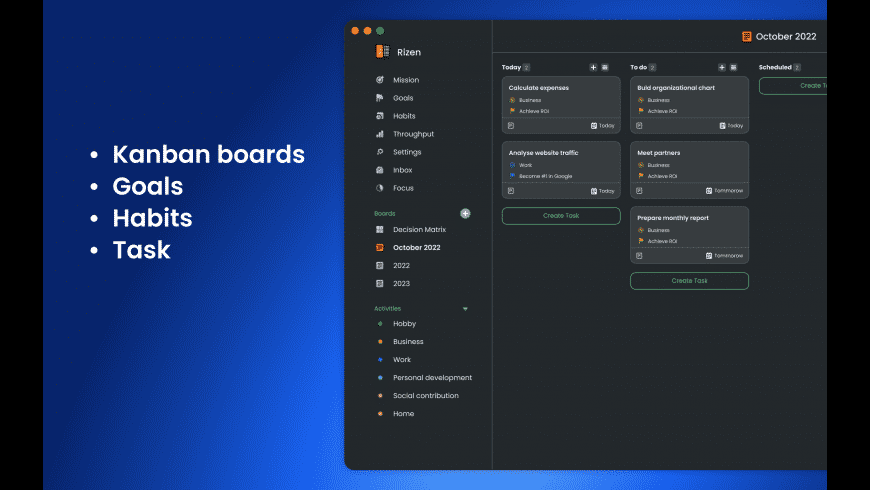Click Tomorrow date on Prepare monthly report card
This screenshot has height=490, width=870.
tap(724, 256)
